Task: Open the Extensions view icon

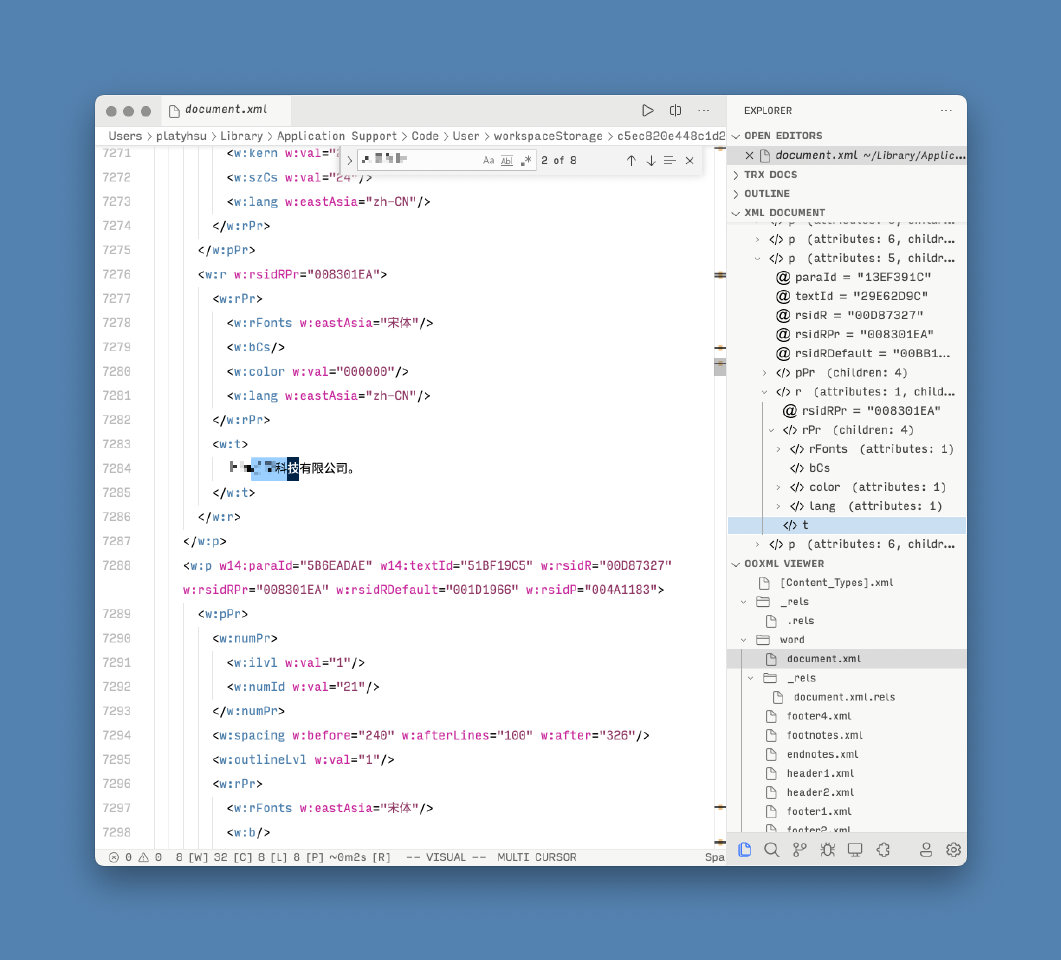Action: (883, 849)
